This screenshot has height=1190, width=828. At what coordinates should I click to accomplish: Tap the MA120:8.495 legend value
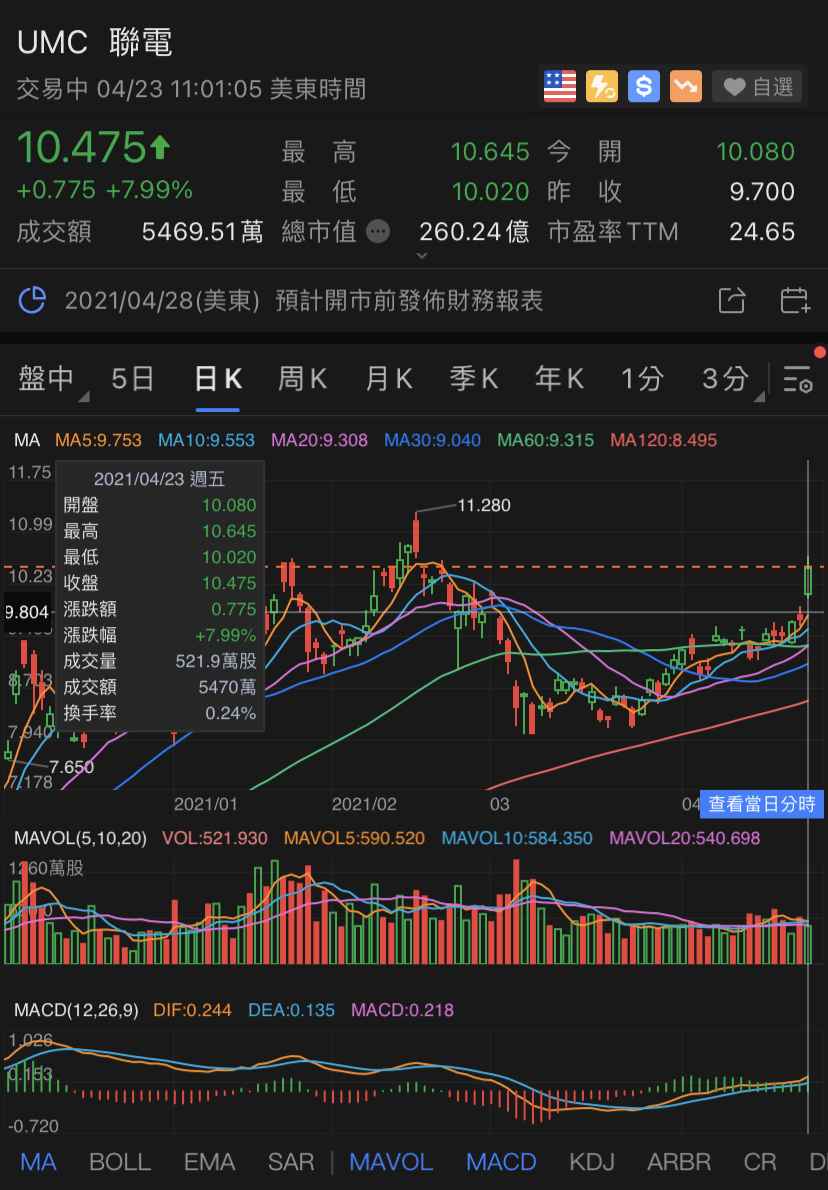pos(663,440)
